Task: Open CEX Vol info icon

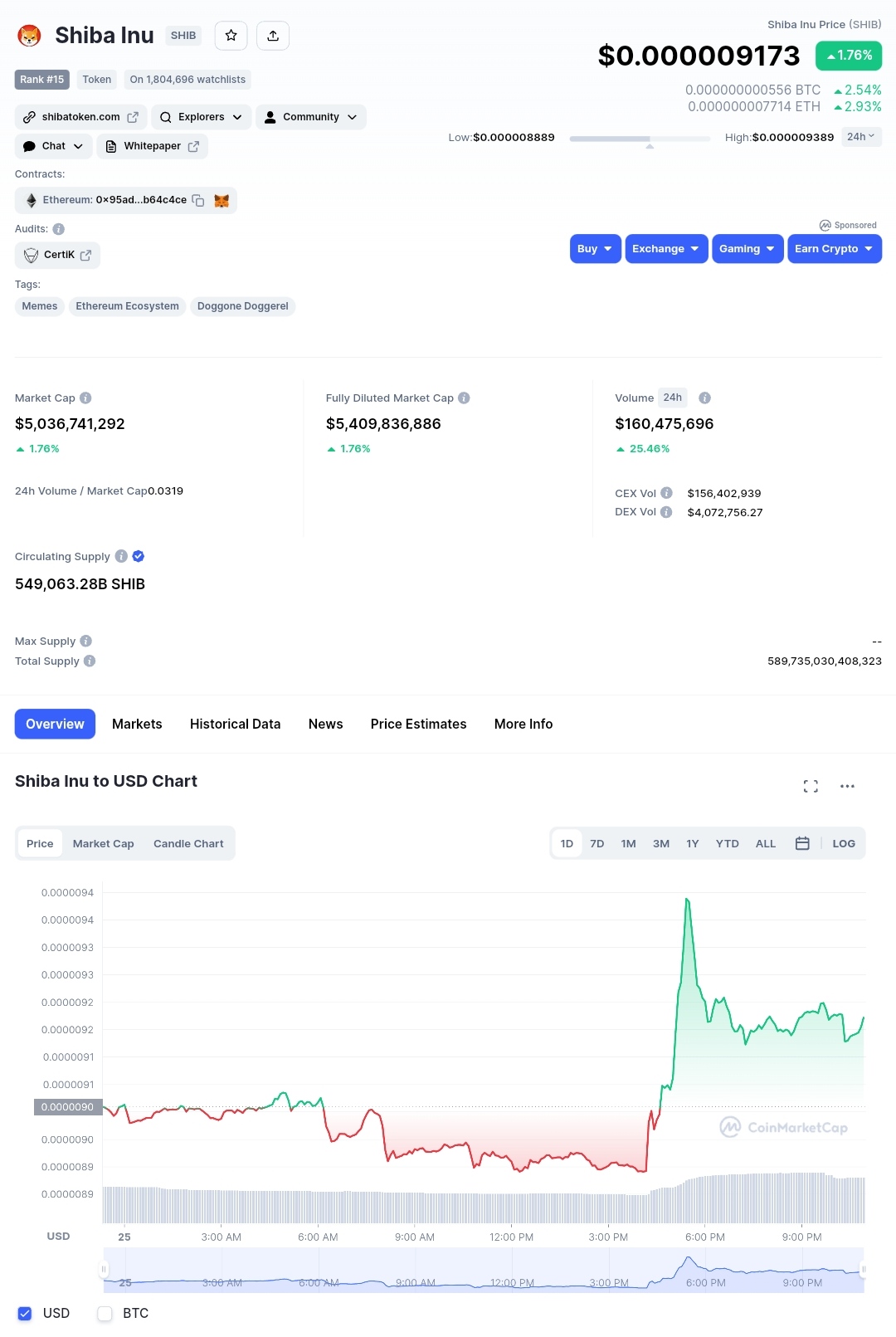Action: click(x=666, y=493)
